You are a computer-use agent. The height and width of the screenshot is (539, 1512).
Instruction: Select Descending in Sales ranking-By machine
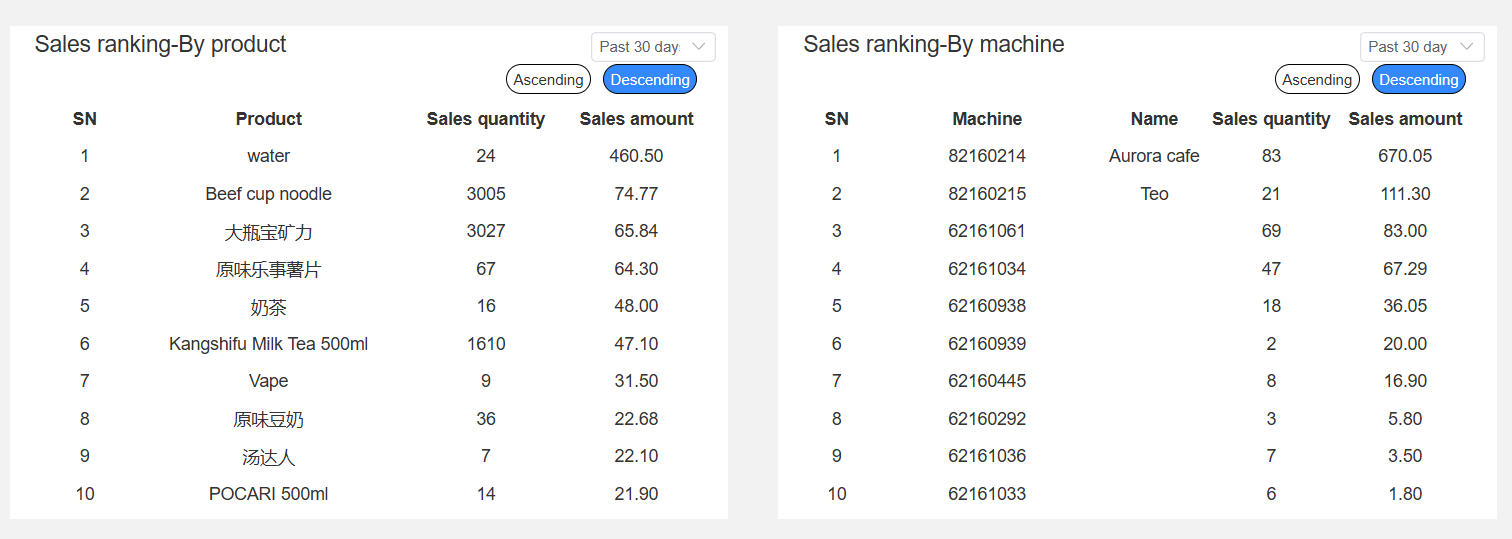[x=1418, y=80]
